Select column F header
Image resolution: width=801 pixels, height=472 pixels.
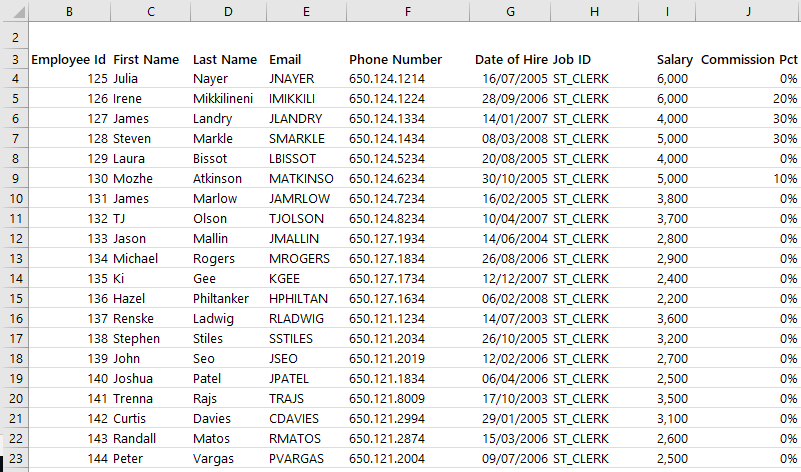point(408,11)
